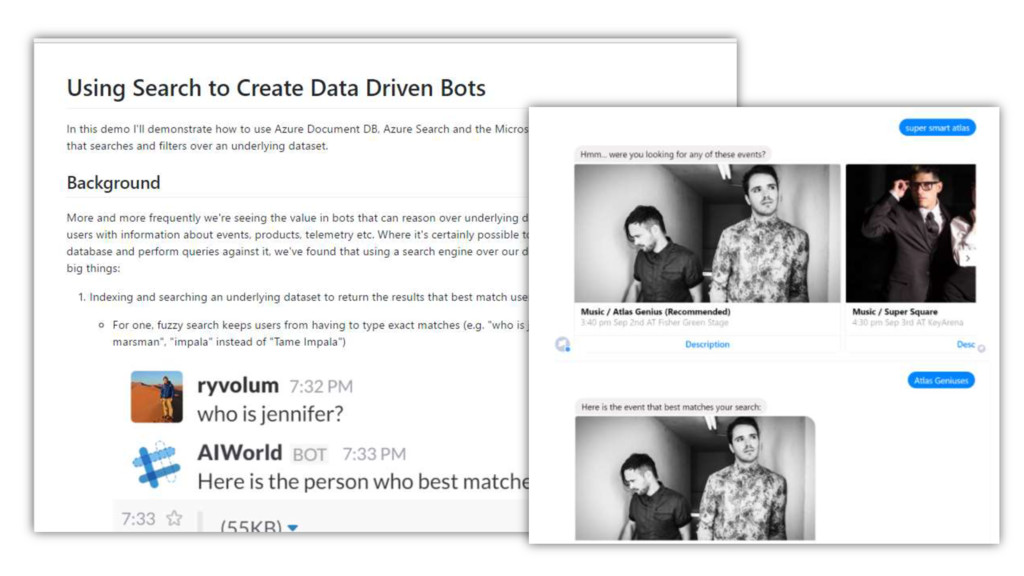Click the BOT label next to AIWorld
1024x576 pixels.
tap(310, 455)
